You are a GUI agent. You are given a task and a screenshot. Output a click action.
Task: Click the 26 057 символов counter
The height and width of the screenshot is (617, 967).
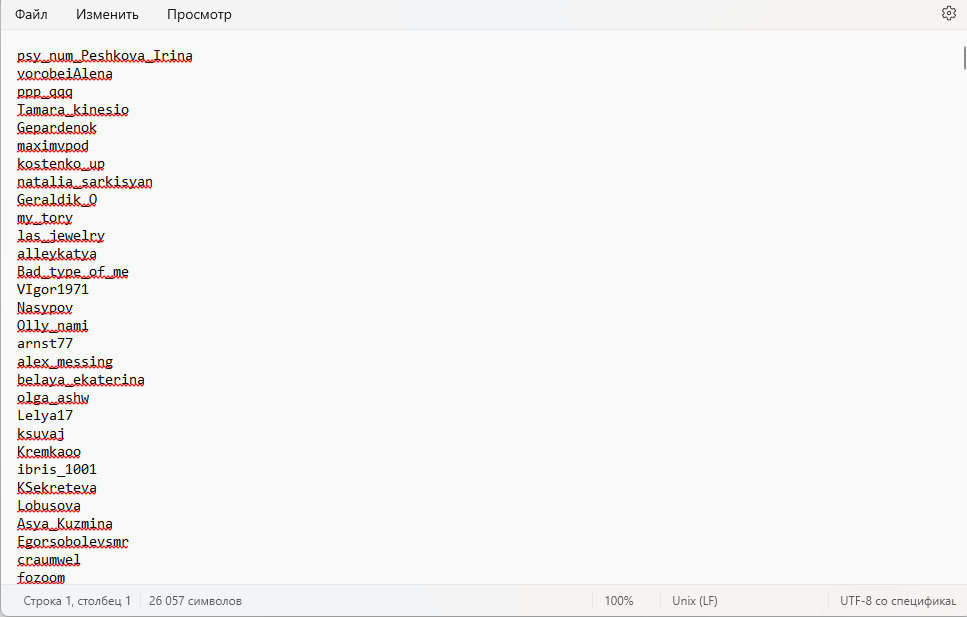[x=195, y=600]
